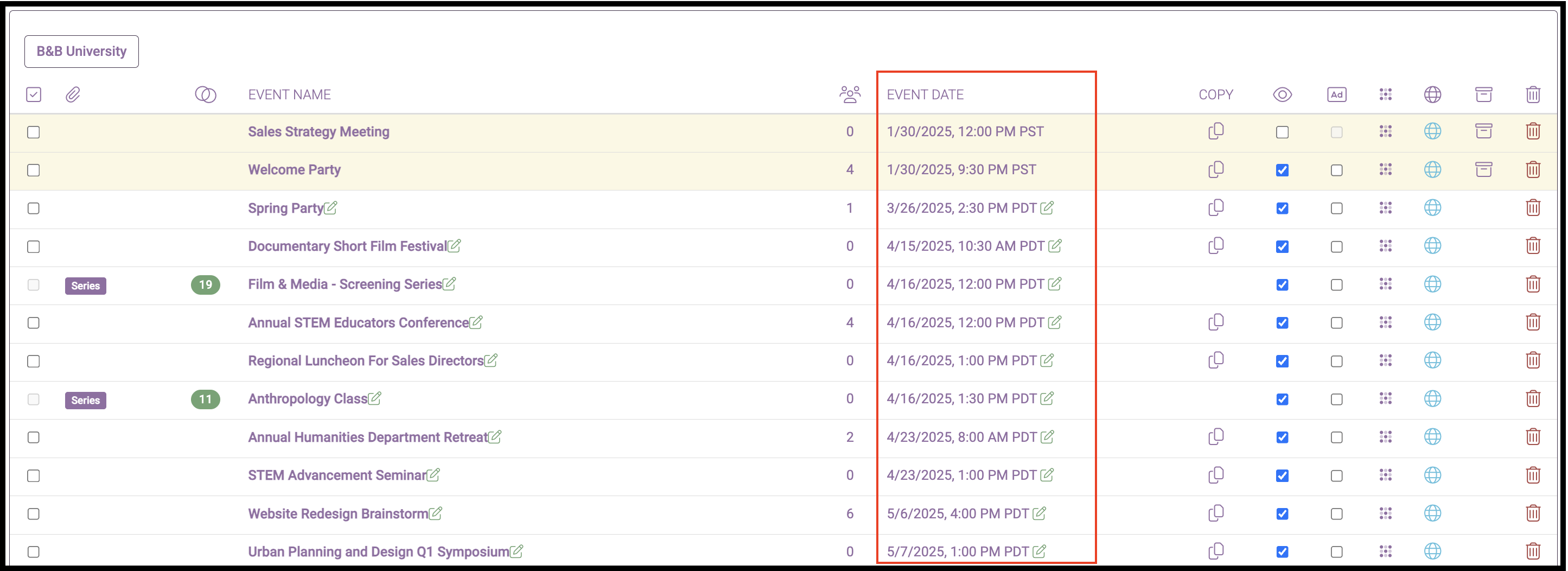The width and height of the screenshot is (1568, 571).
Task: Select the Welcome Party row checkbox
Action: (34, 170)
